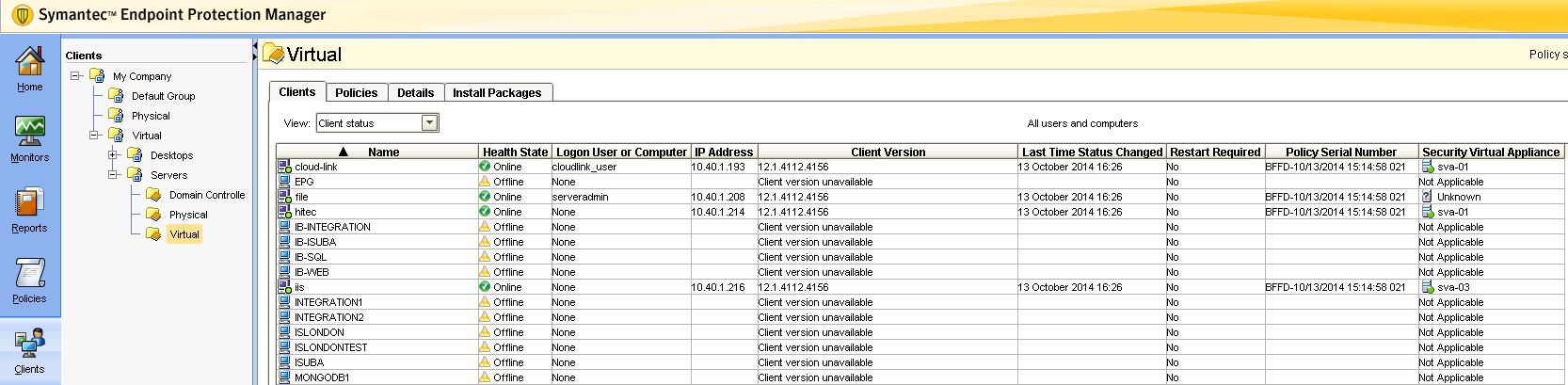Collapse the Clients tree pane with arrow
This screenshot has width=1568, height=385.
pyautogui.click(x=255, y=46)
